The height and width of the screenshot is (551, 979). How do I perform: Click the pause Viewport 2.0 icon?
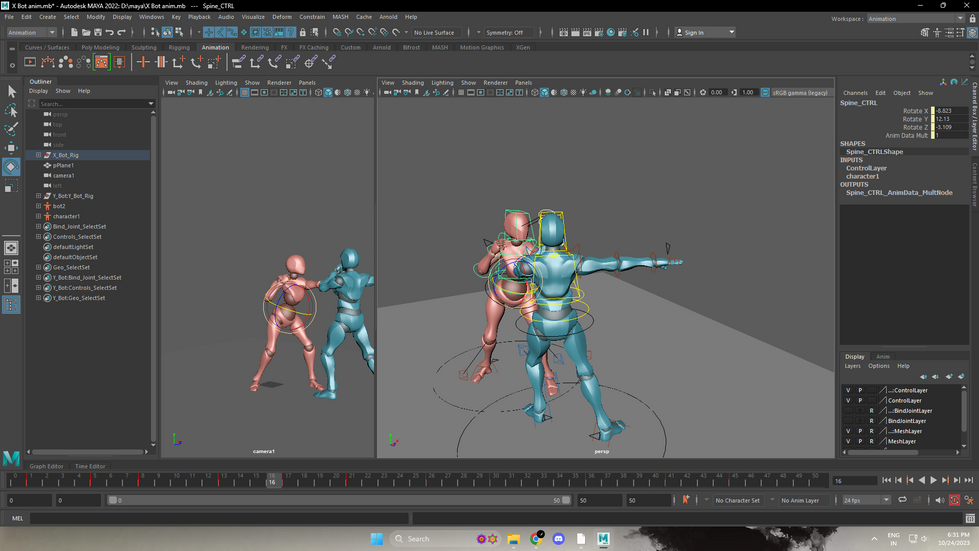point(646,32)
